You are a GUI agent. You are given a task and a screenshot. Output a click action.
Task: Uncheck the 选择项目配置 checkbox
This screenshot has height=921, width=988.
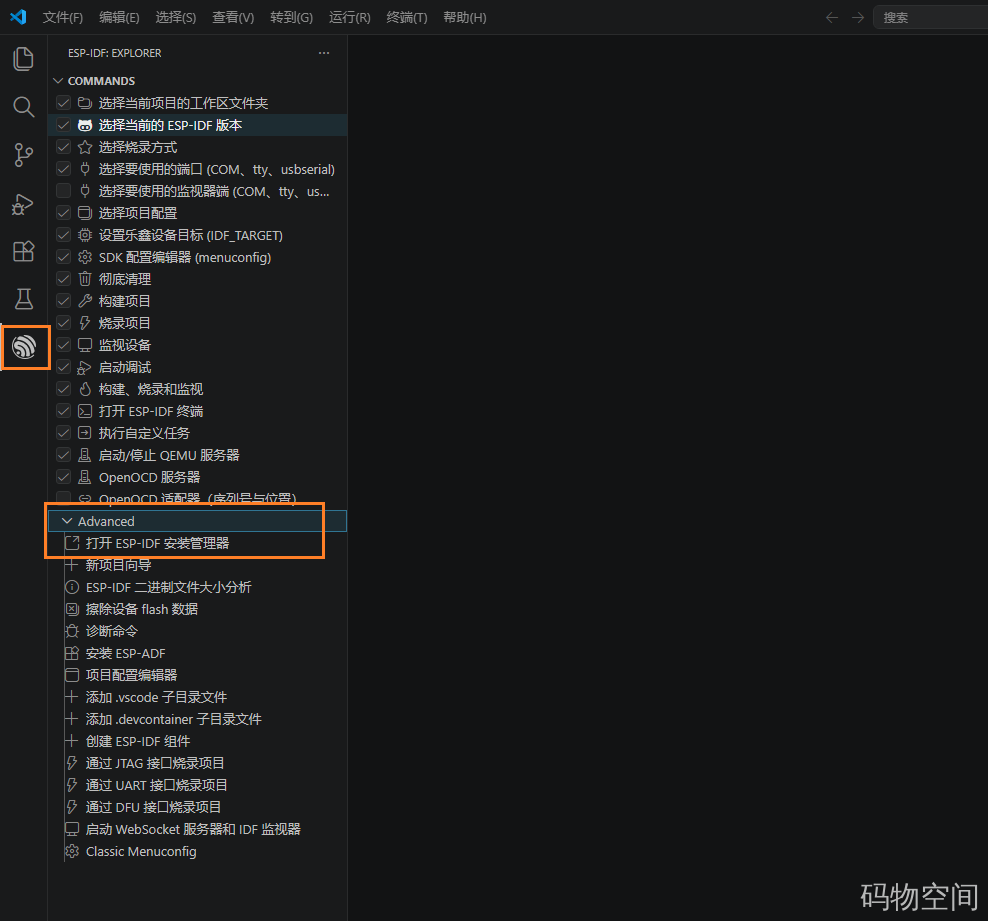(64, 213)
